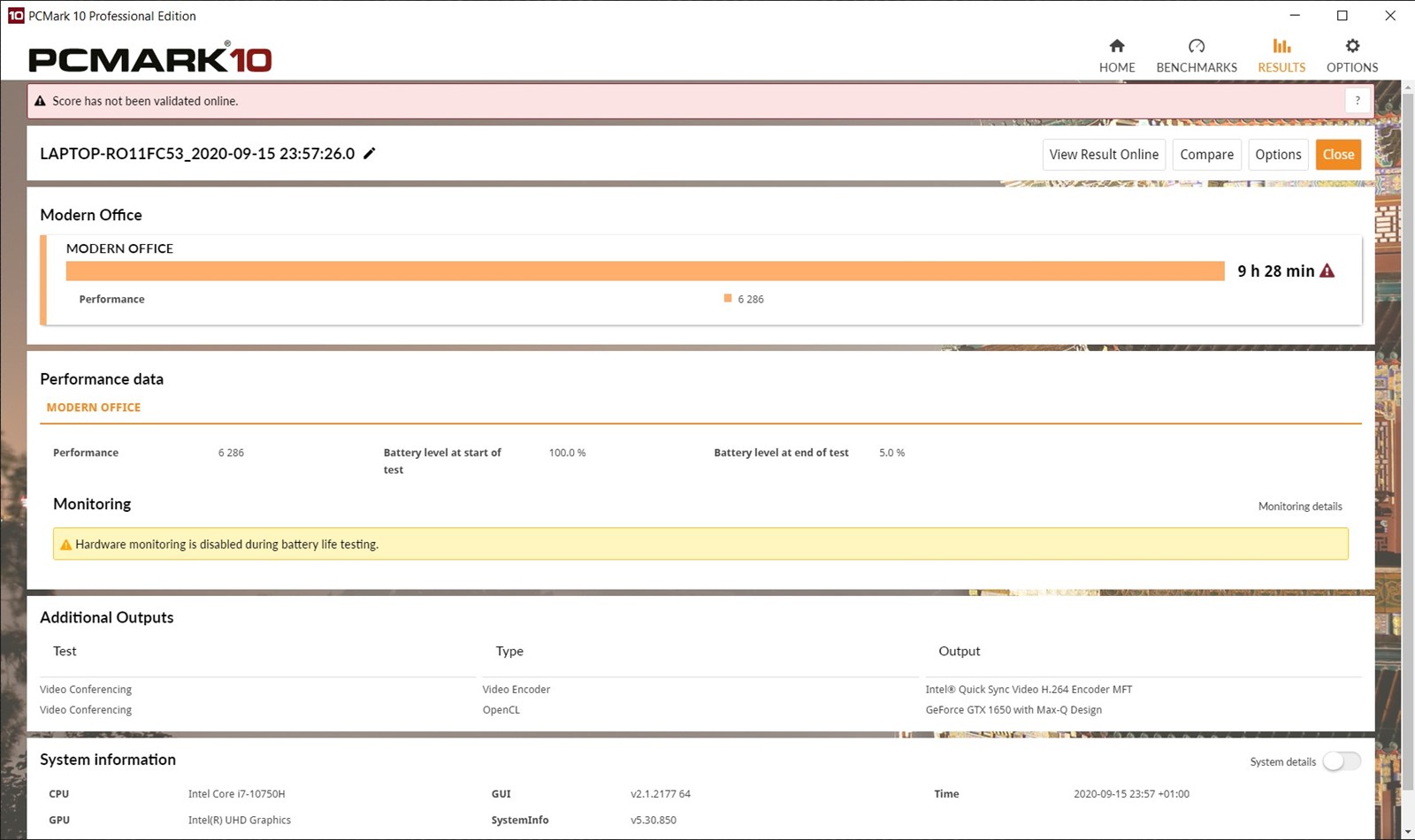Screen dimensions: 1415x840
Task: Click the Test column header
Action: pyautogui.click(x=65, y=651)
